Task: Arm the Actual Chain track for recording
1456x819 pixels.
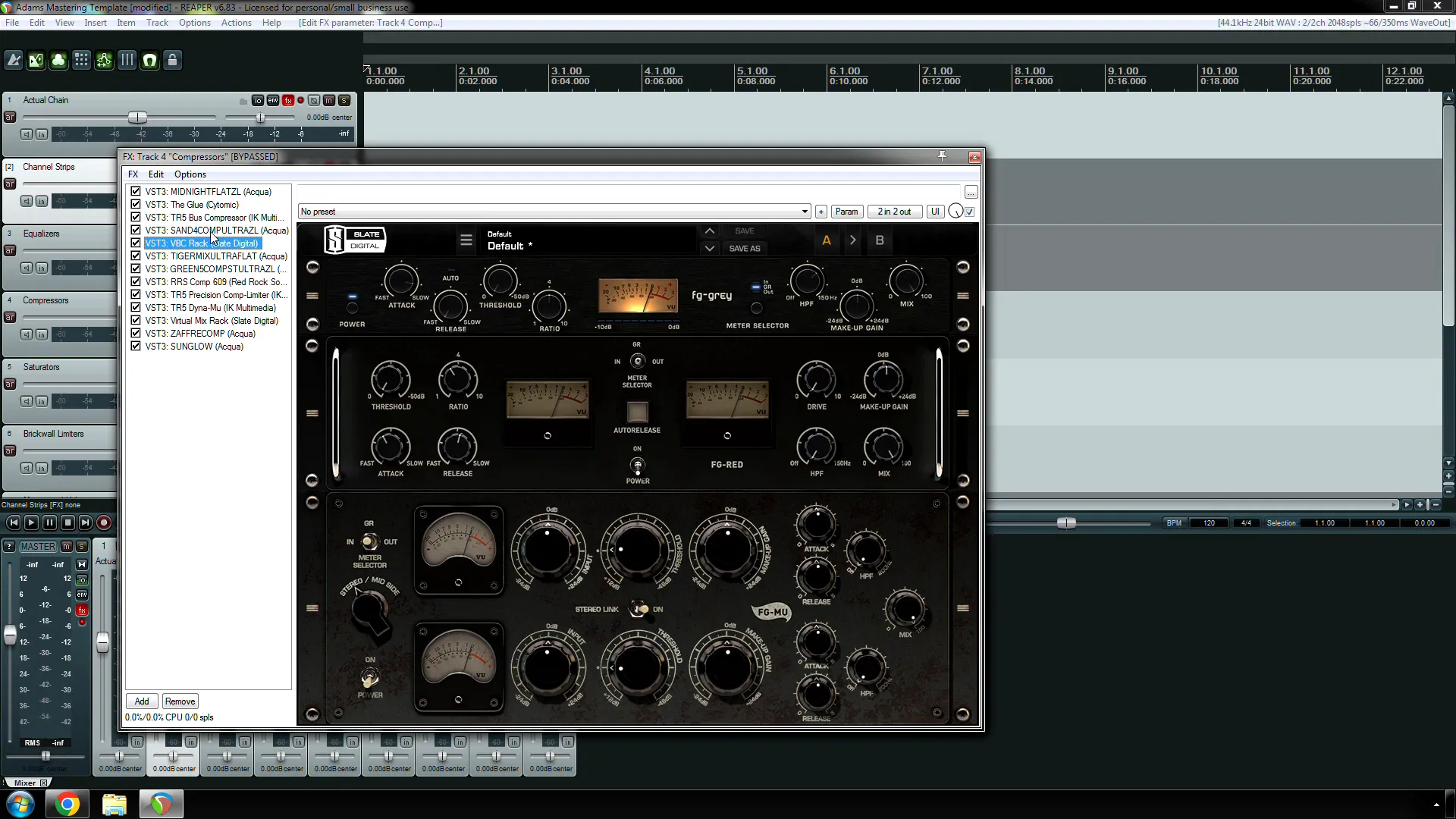Action: 9,117
